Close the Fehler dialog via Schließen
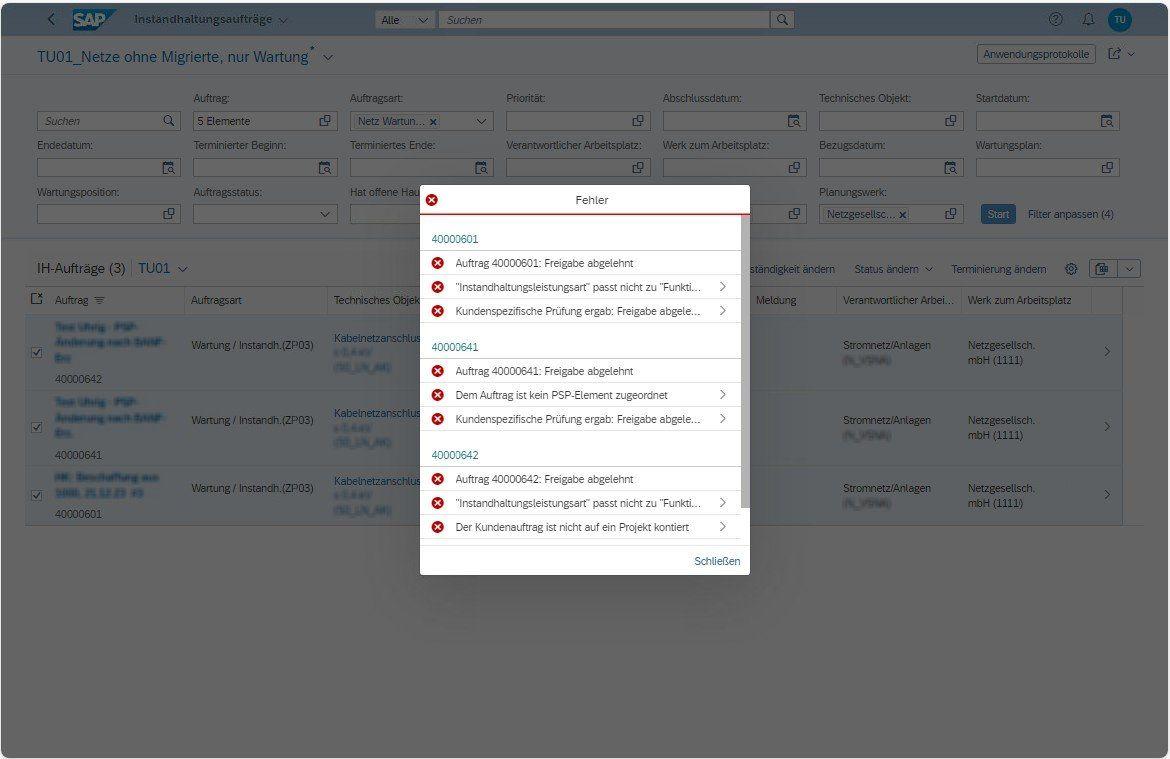The image size is (1170, 759). coord(716,561)
